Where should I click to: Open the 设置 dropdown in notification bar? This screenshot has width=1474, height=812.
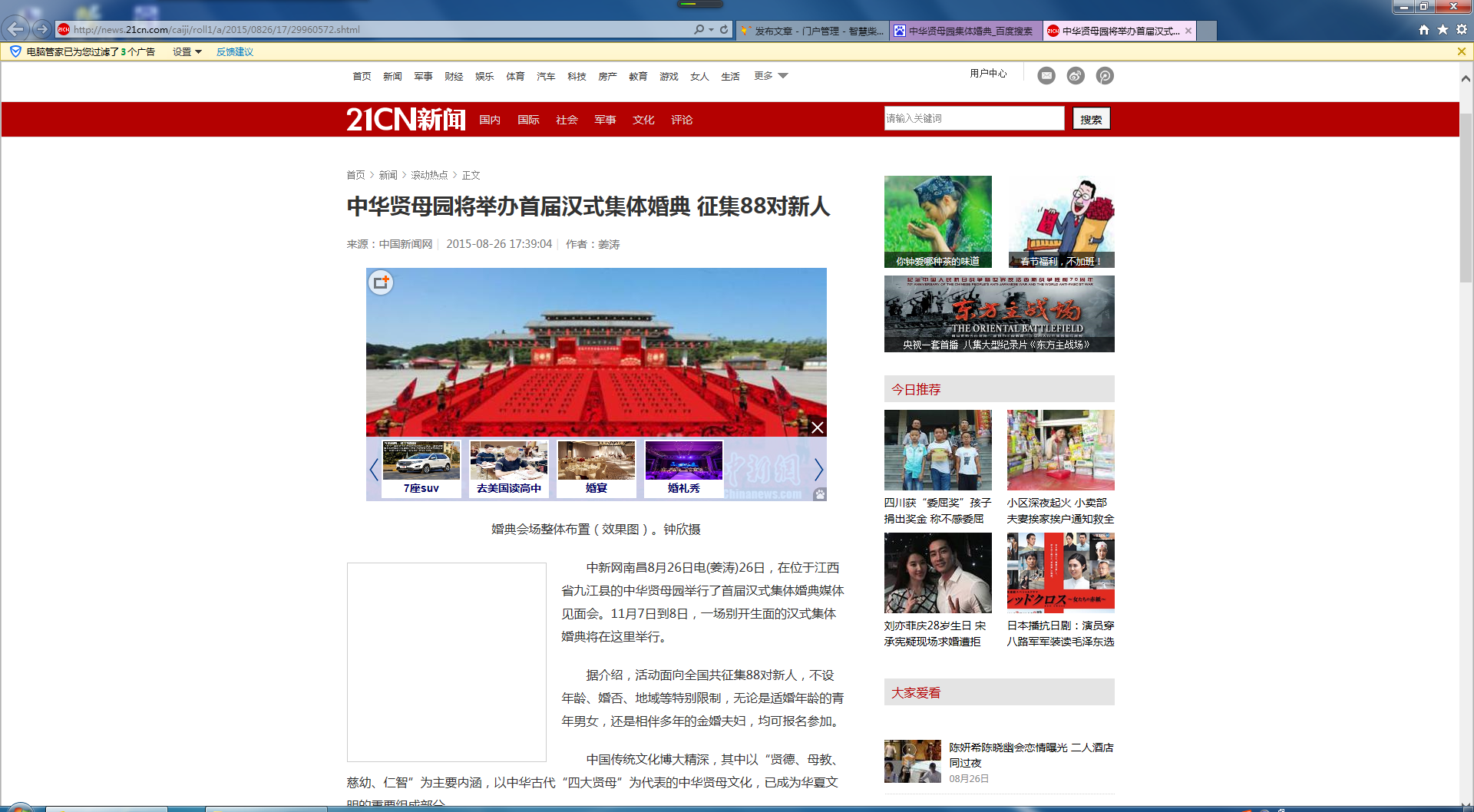(187, 51)
